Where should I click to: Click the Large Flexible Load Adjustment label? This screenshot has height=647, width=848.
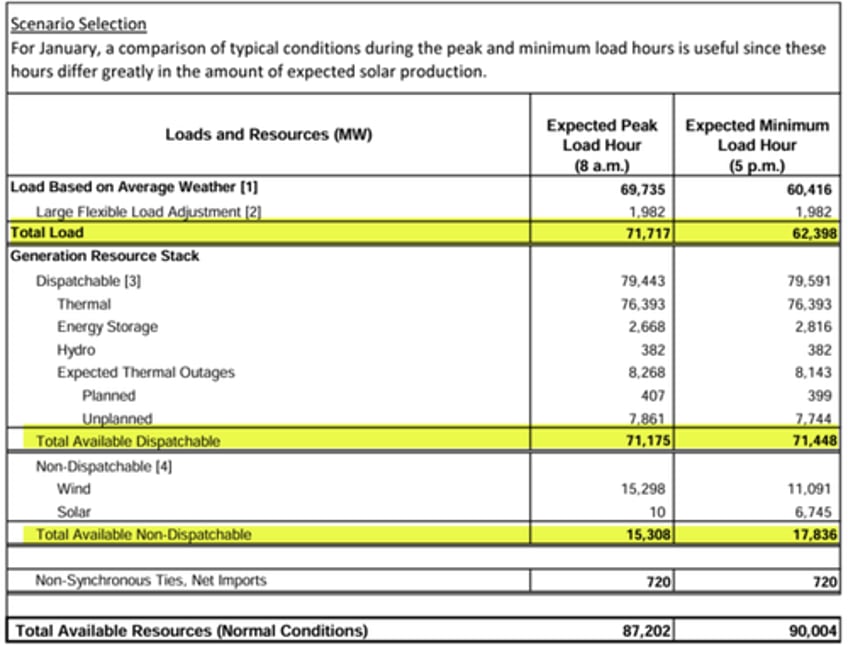148,212
